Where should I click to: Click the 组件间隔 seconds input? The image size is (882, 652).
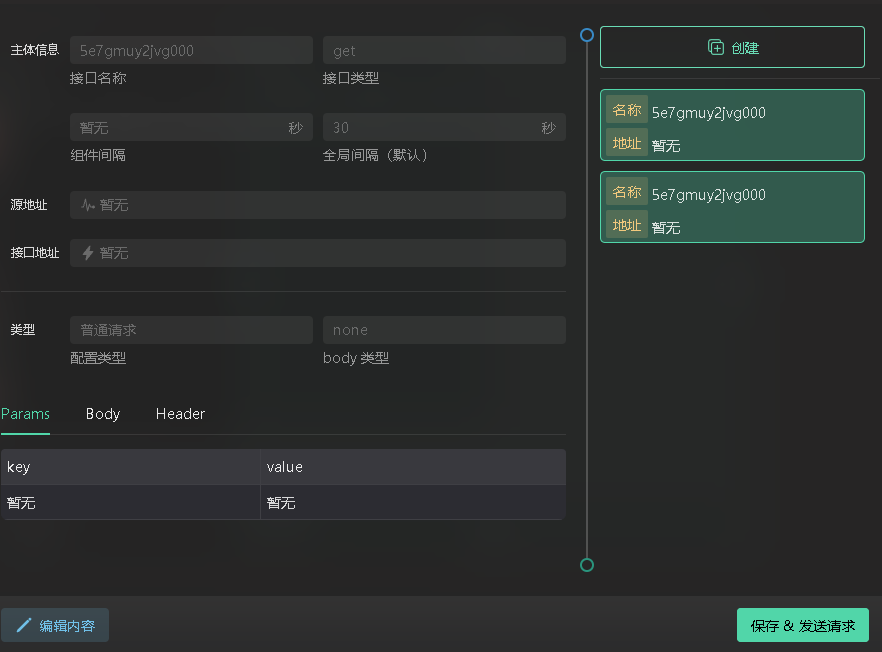pos(180,128)
